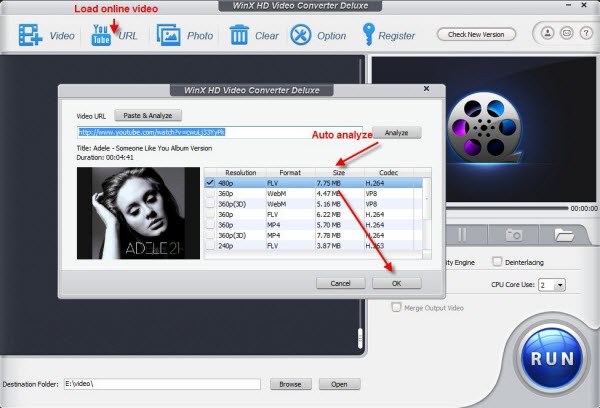The image size is (600, 408).
Task: Check the 240p FLV row checkbox
Action: [x=210, y=246]
